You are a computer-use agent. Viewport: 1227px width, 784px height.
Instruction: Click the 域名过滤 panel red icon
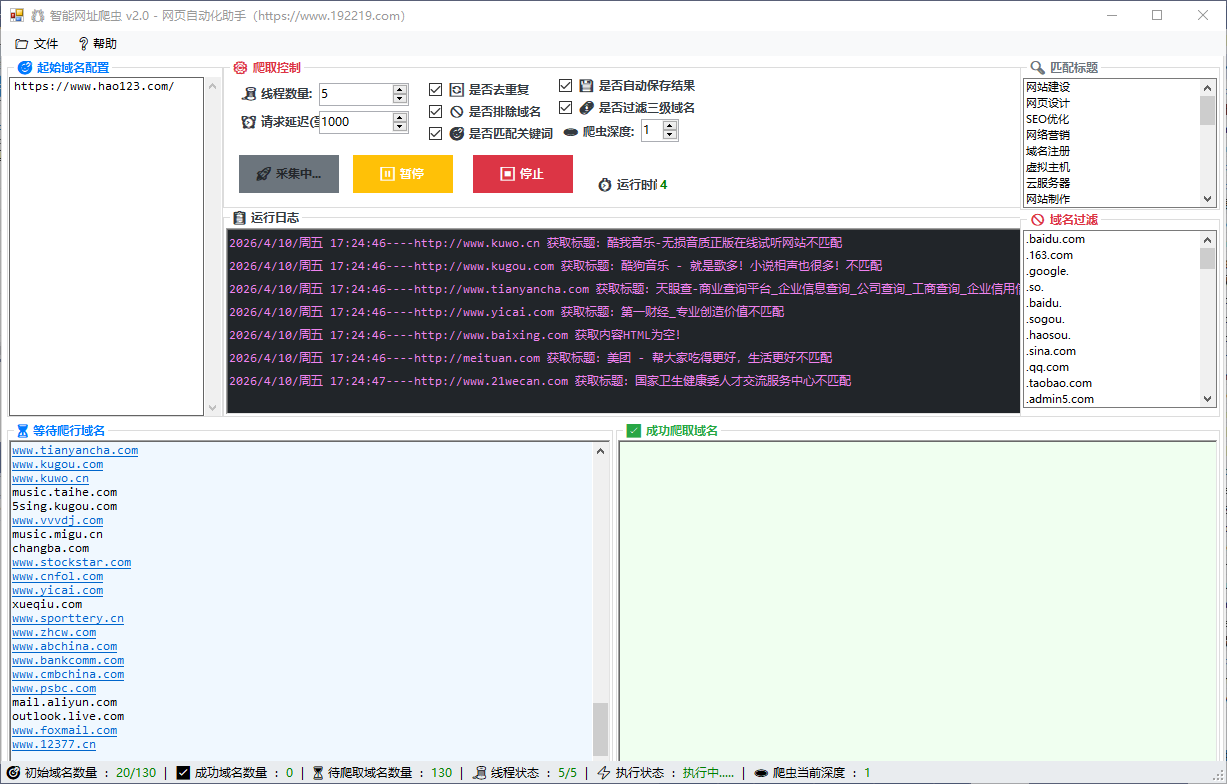1037,217
